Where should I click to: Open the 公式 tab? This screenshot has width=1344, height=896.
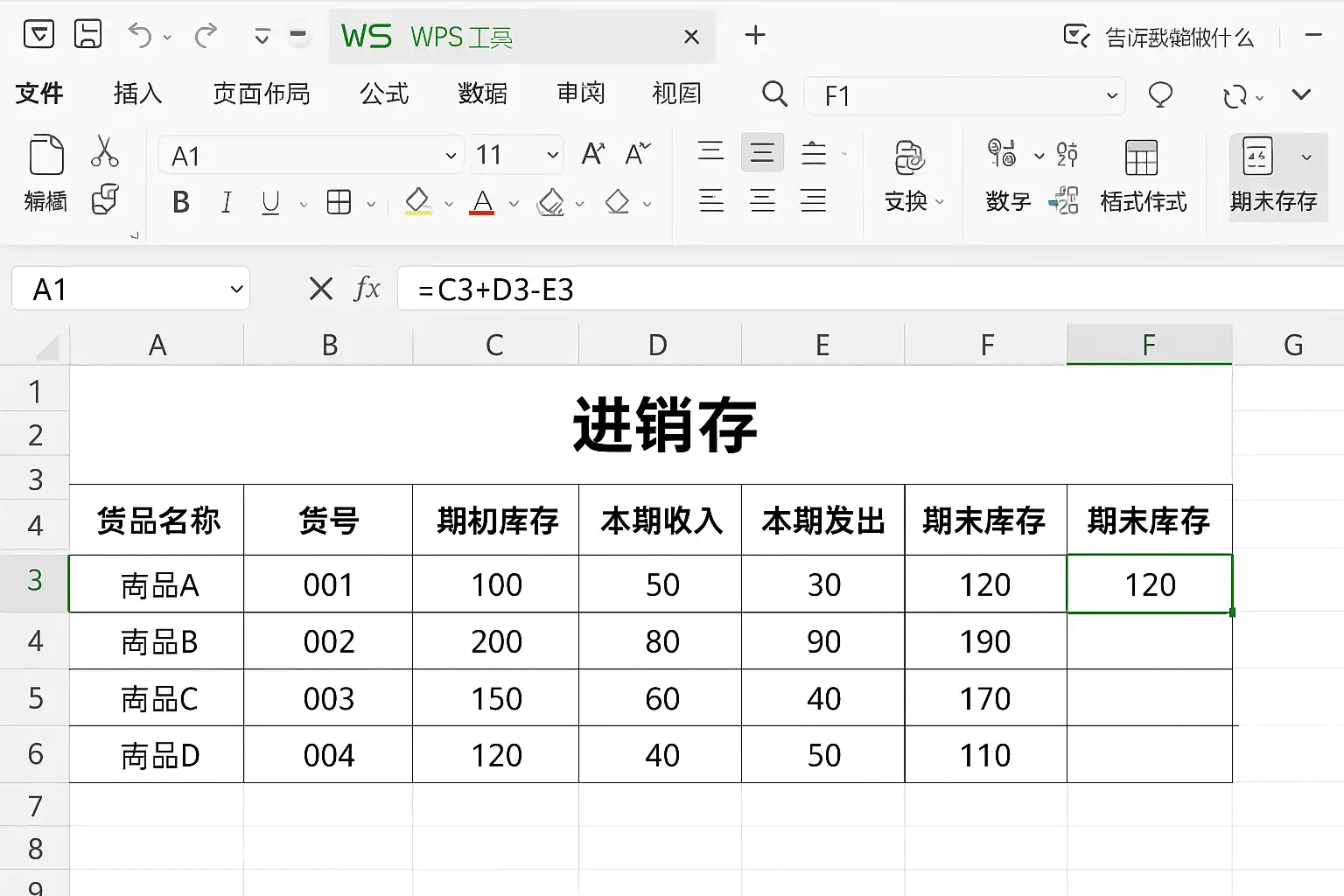click(x=384, y=94)
